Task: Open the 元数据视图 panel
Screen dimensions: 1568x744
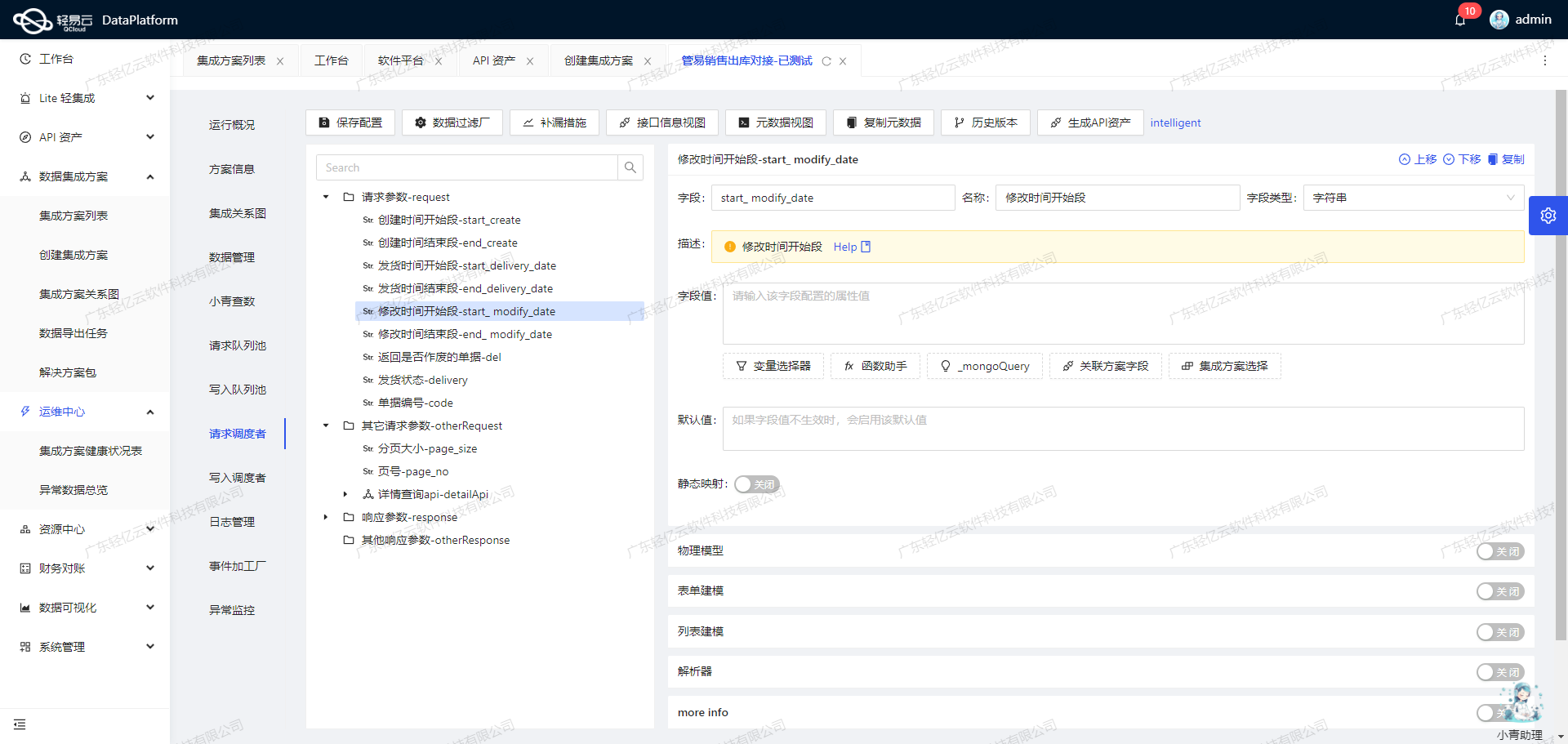Action: pos(775,123)
